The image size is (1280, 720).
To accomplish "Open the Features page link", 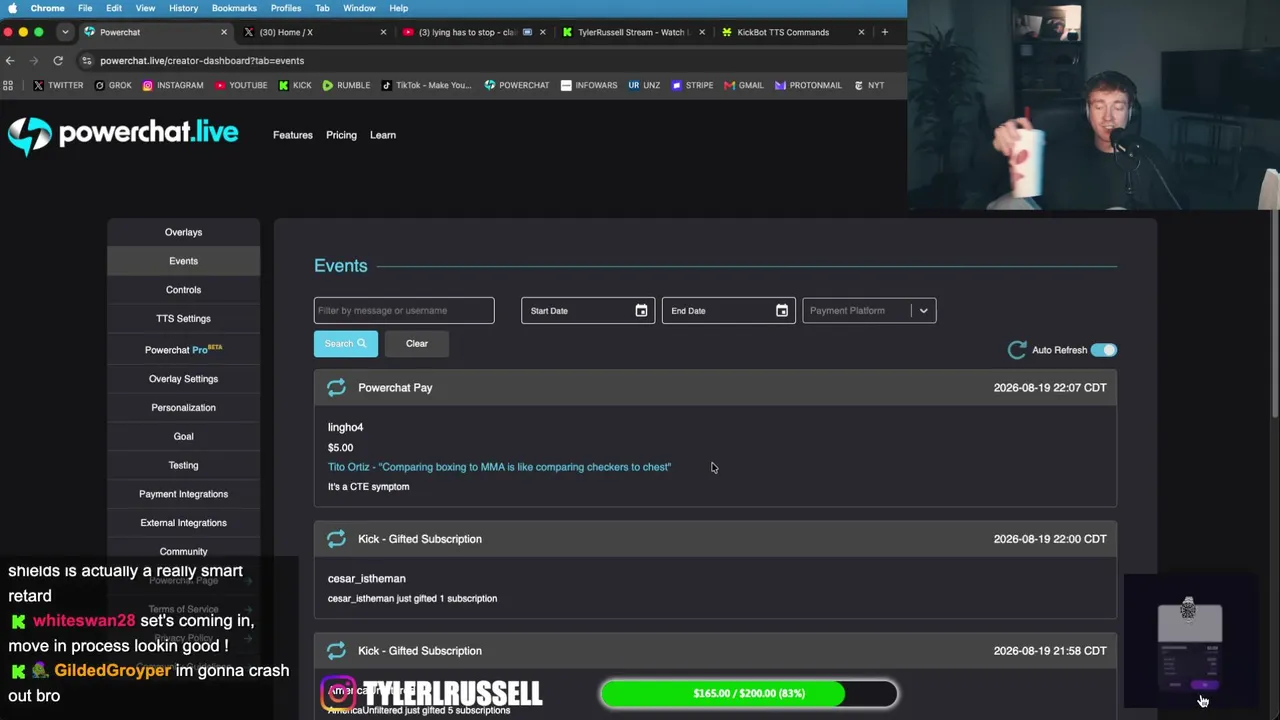I will click(293, 135).
